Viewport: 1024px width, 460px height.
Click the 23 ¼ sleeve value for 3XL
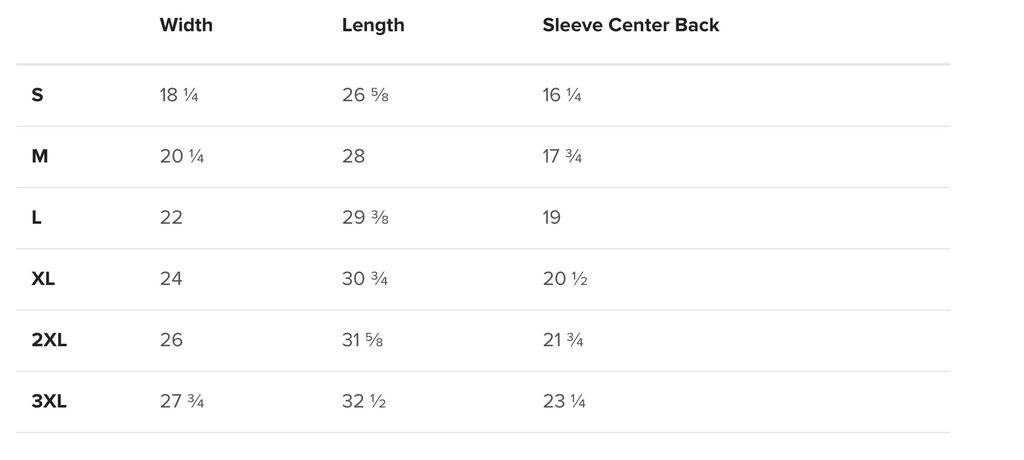coord(564,401)
